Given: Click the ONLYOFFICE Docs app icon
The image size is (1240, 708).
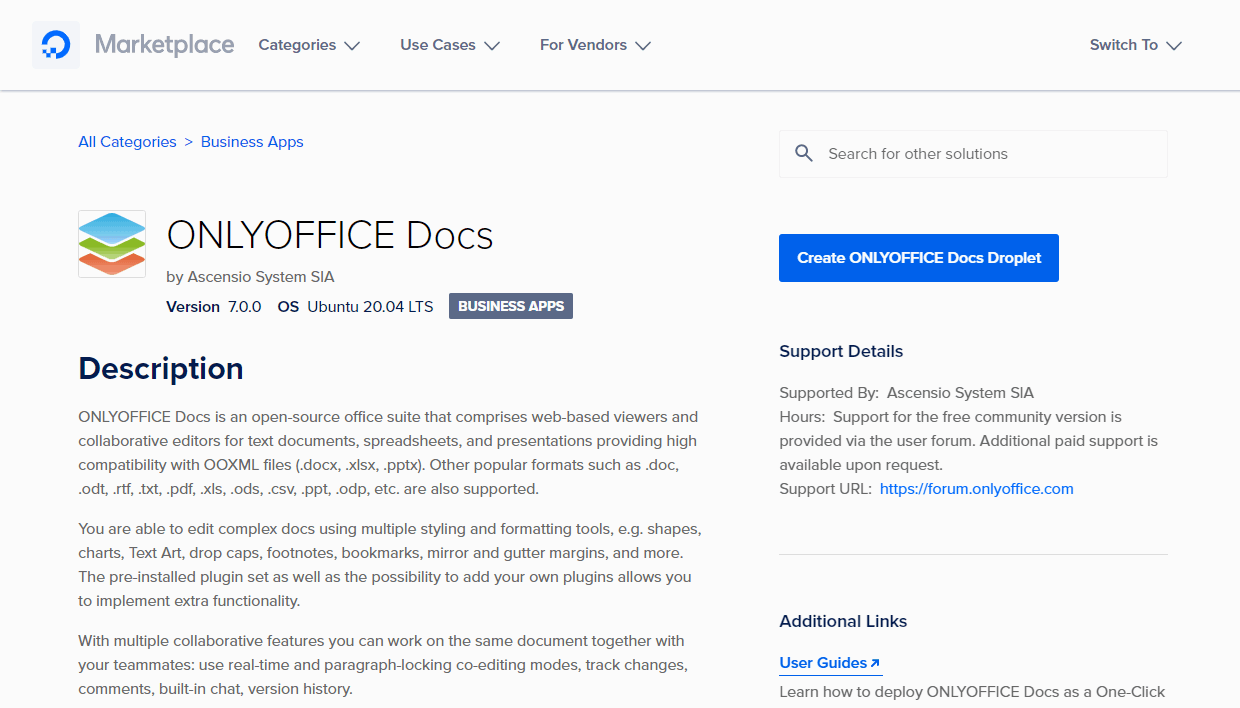Looking at the screenshot, I should coord(112,243).
